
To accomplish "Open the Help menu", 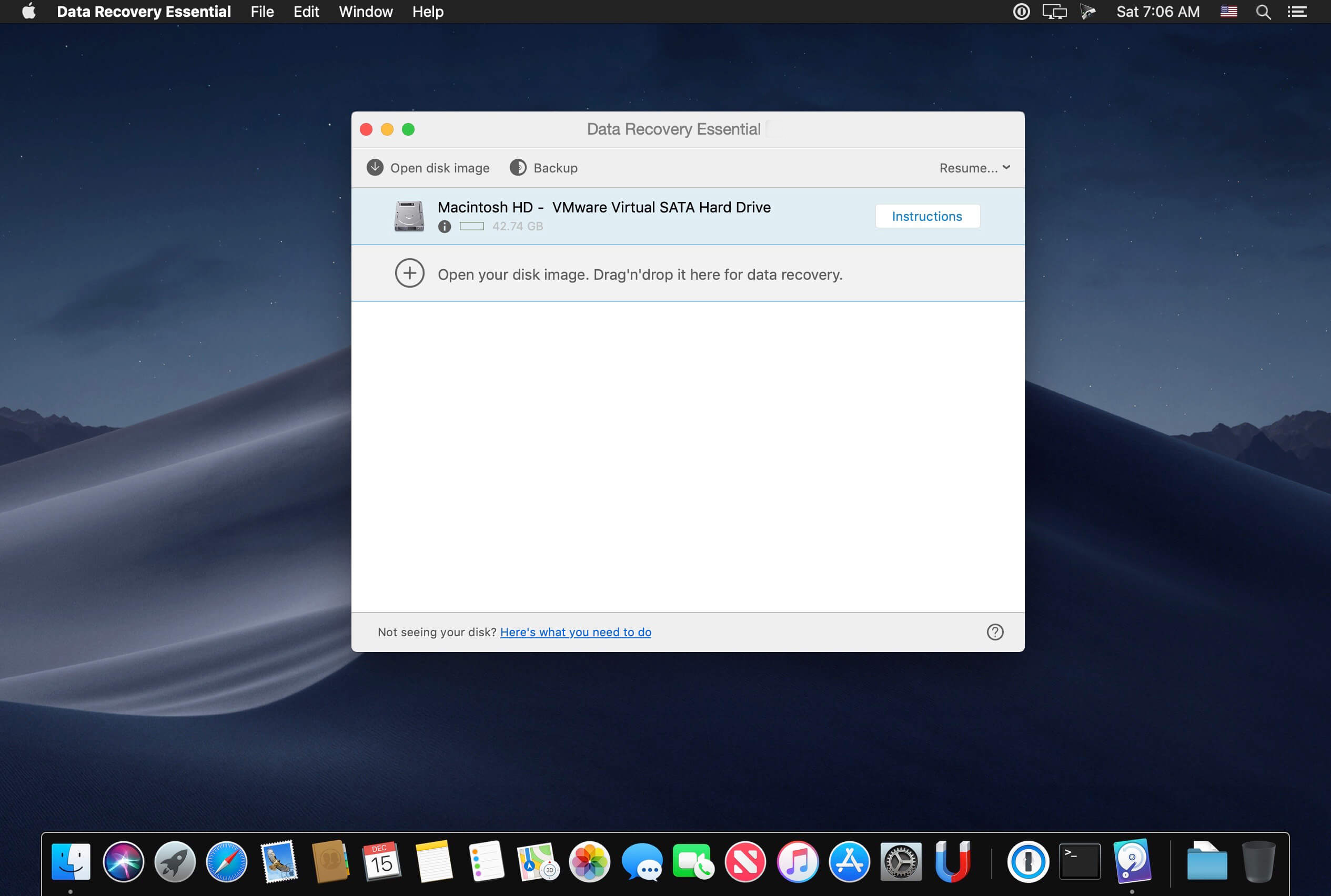I will (x=428, y=12).
